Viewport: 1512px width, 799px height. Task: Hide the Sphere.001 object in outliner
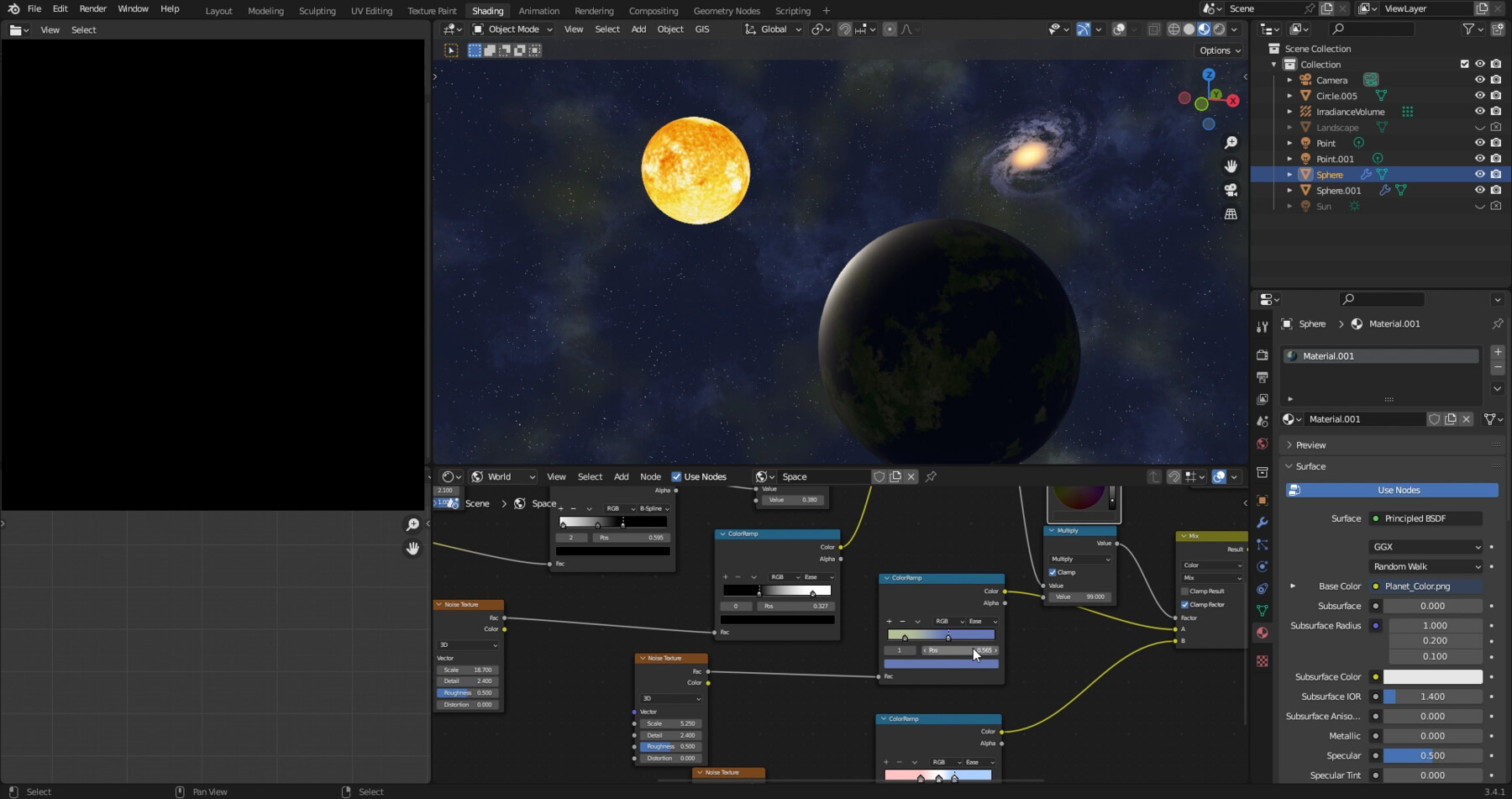[x=1480, y=190]
